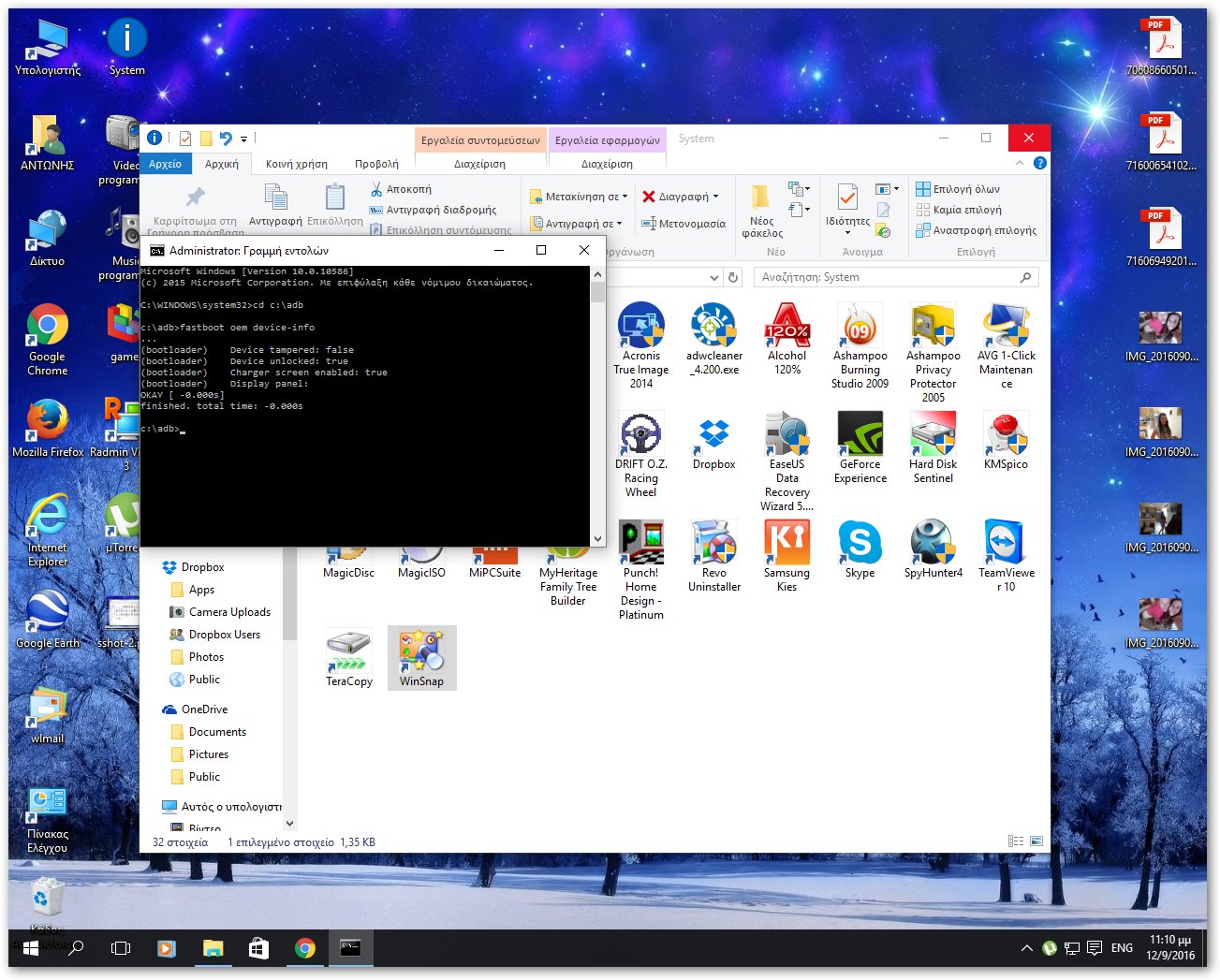Select the GeForce Experience icon
Image resolution: width=1220 pixels, height=980 pixels.
pyautogui.click(x=860, y=435)
